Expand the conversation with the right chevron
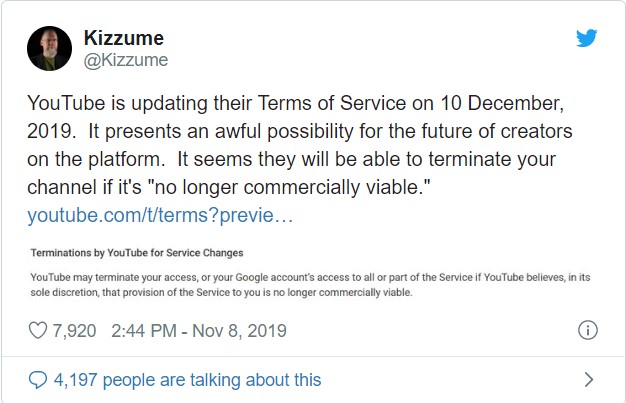The image size is (626, 403). point(589,379)
